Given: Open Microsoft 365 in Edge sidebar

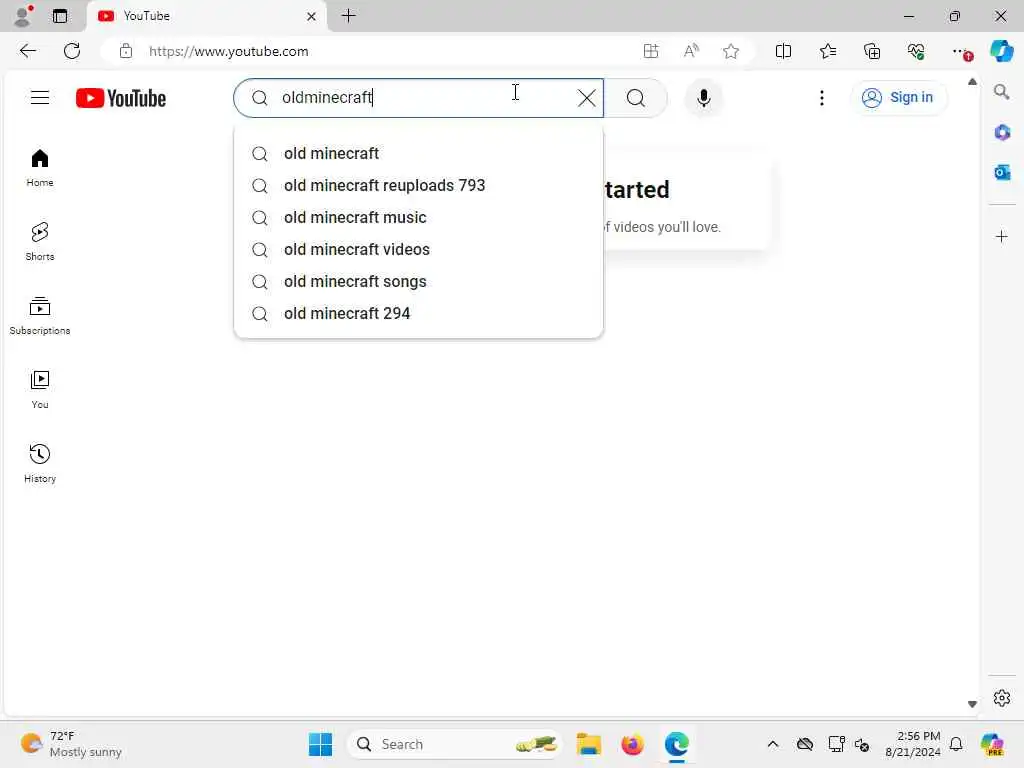Looking at the screenshot, I should (x=1002, y=133).
